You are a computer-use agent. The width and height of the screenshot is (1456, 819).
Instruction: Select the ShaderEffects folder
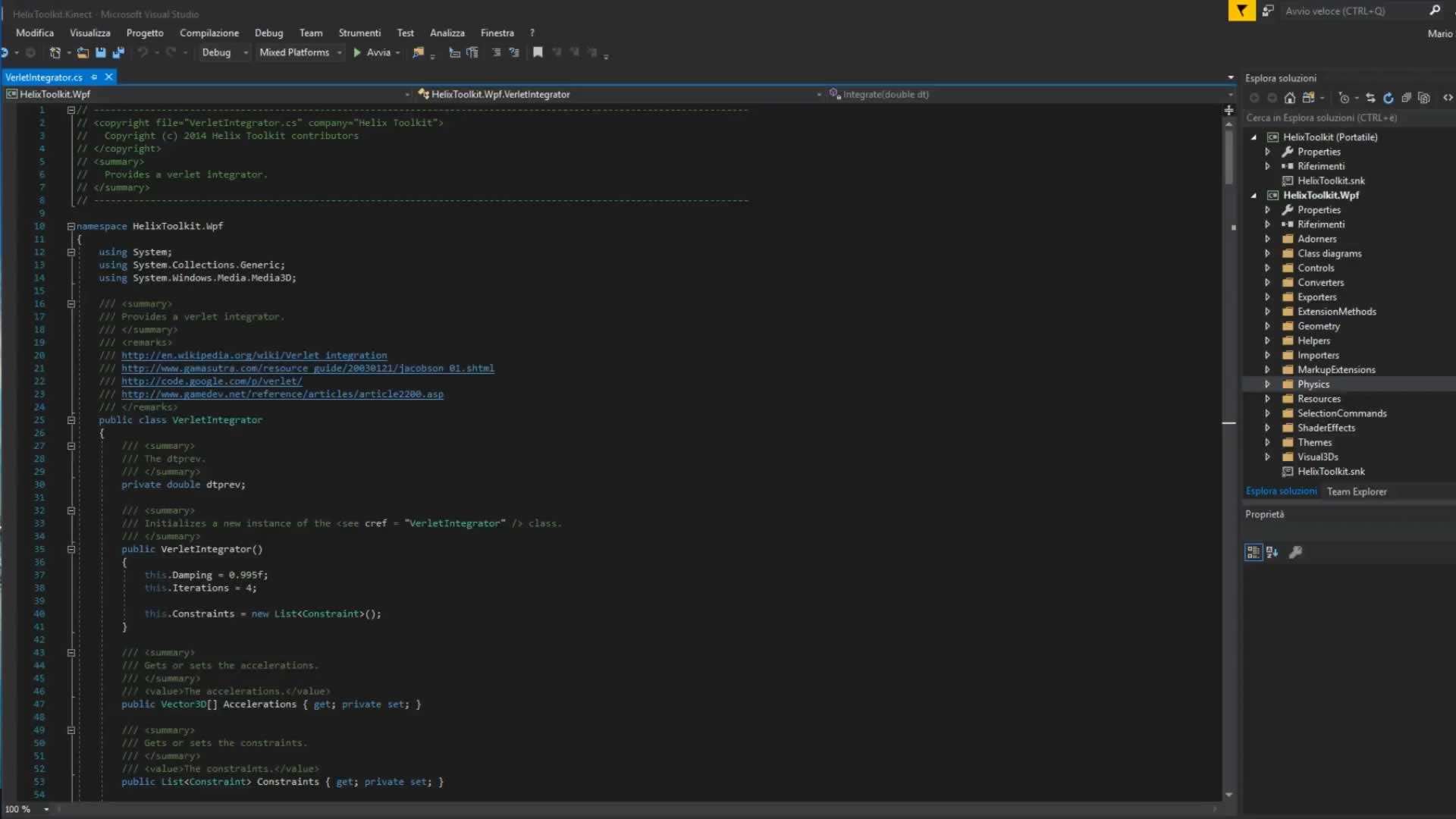tap(1326, 428)
